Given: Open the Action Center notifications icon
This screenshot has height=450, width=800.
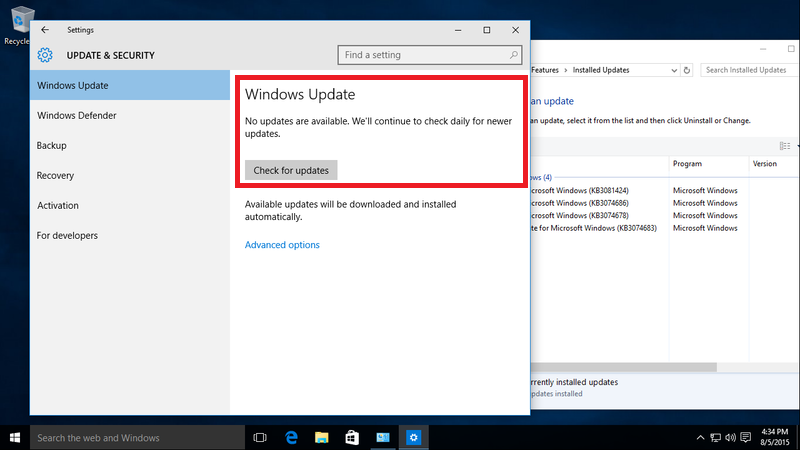Looking at the screenshot, I should point(745,438).
